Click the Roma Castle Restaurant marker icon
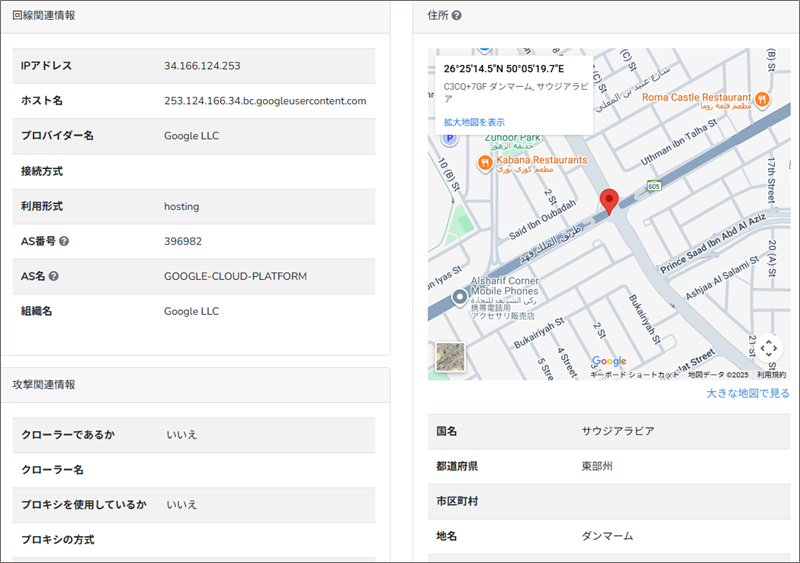The width and height of the screenshot is (800, 563). click(762, 98)
